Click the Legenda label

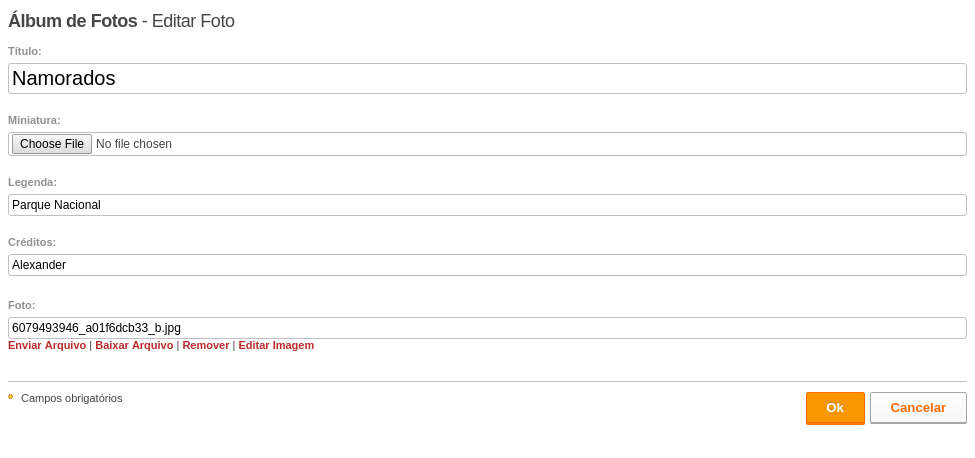(32, 182)
